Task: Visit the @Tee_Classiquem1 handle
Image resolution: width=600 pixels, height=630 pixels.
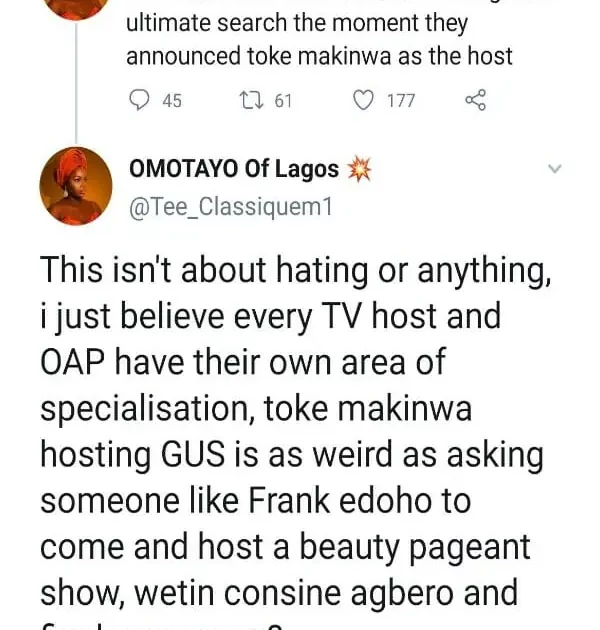Action: pyautogui.click(x=229, y=207)
